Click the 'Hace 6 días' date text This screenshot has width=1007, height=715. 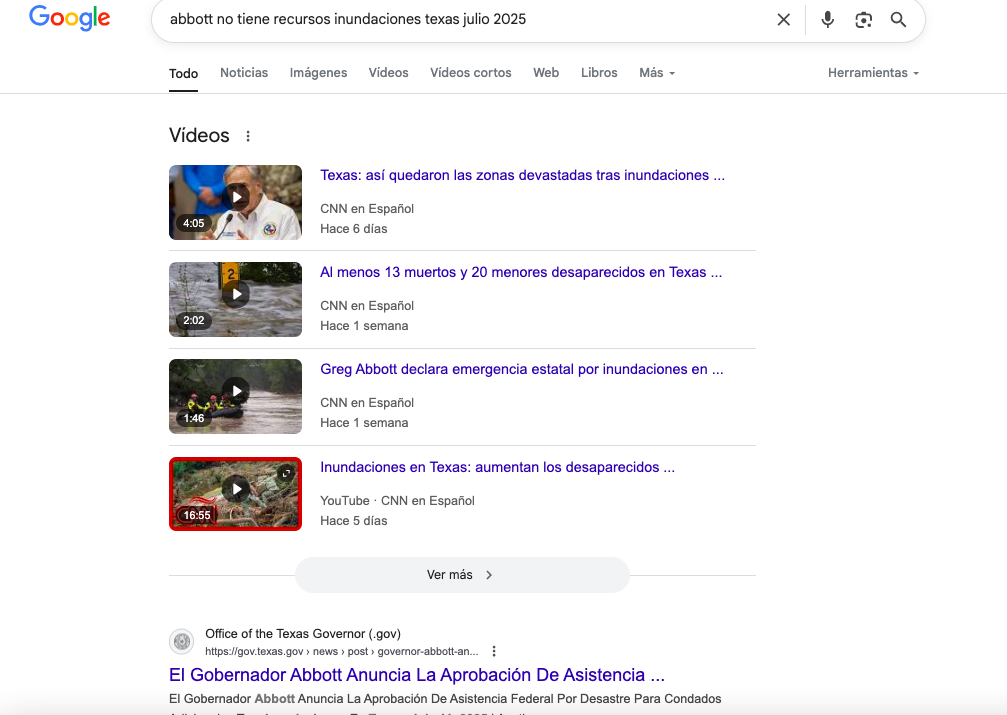[x=354, y=229]
